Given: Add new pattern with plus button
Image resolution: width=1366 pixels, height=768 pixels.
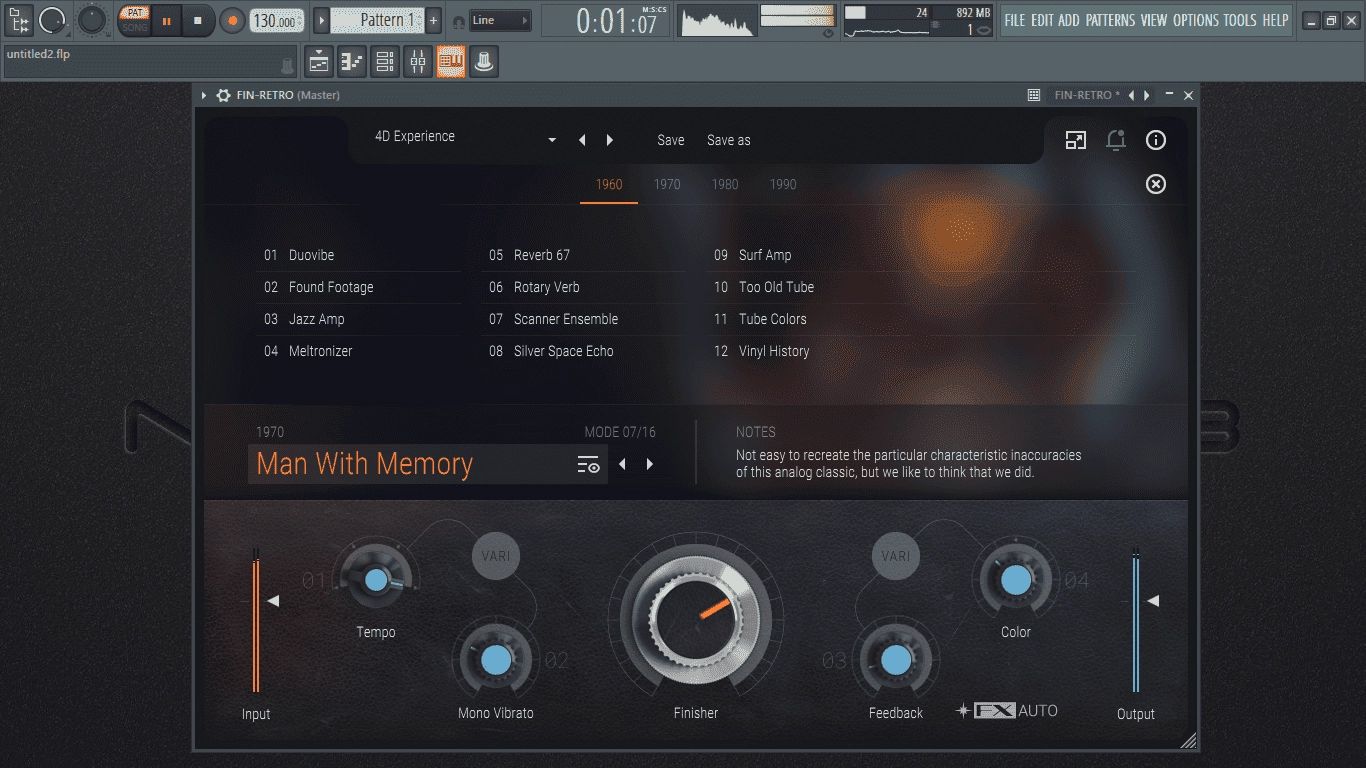Looking at the screenshot, I should tap(433, 20).
